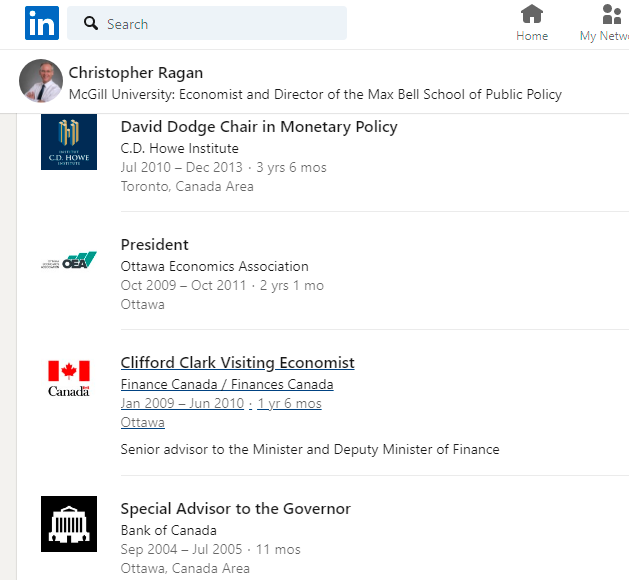The width and height of the screenshot is (629, 580).
Task: Open the My Network icon
Action: [612, 14]
